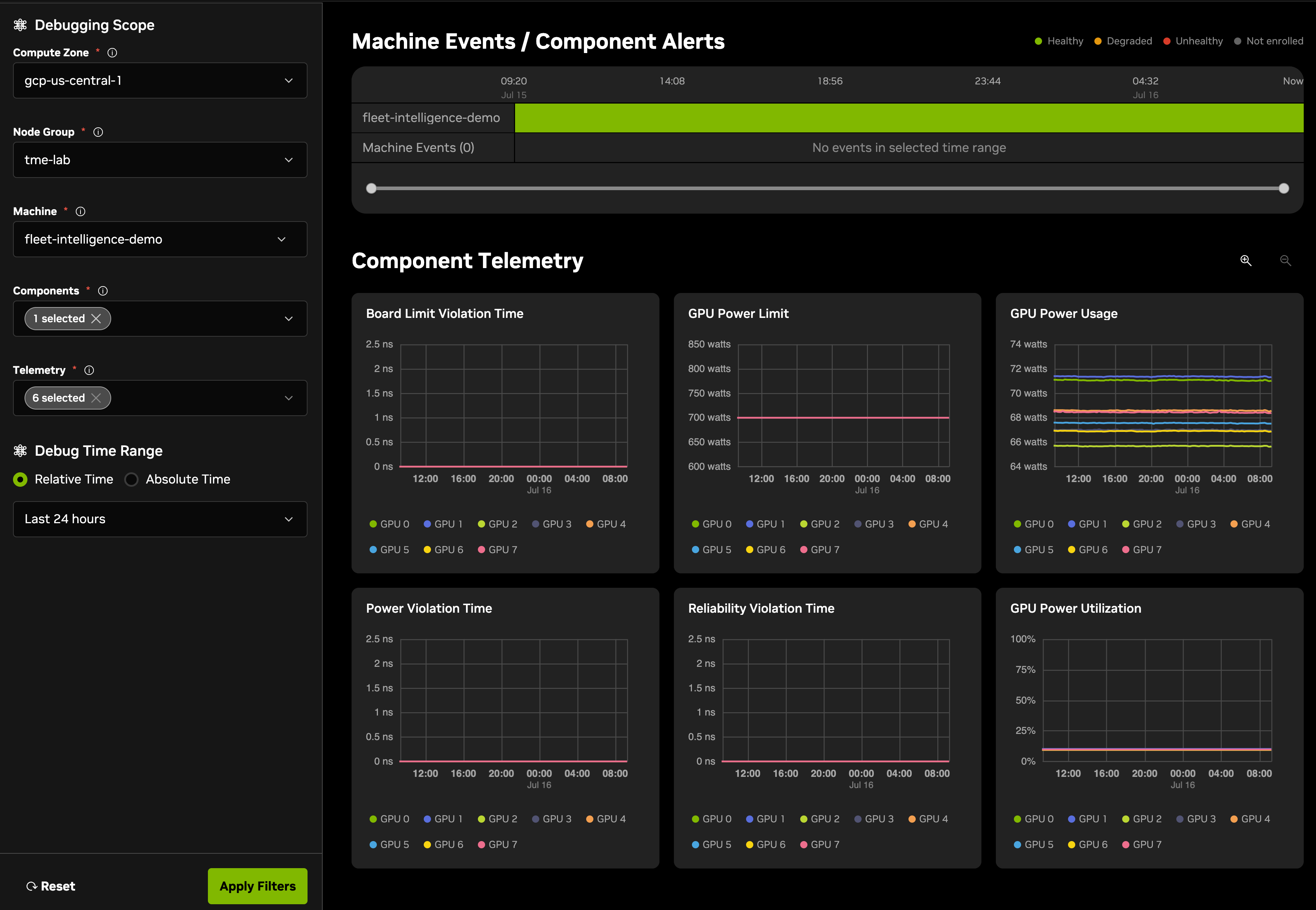Click 'No events in selected time range' text
Image resolution: width=1316 pixels, height=910 pixels.
click(x=909, y=148)
